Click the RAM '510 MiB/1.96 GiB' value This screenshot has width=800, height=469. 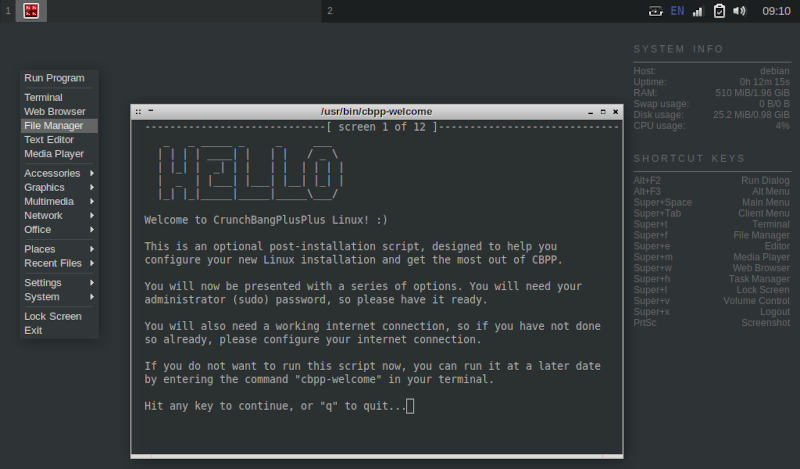[x=752, y=93]
